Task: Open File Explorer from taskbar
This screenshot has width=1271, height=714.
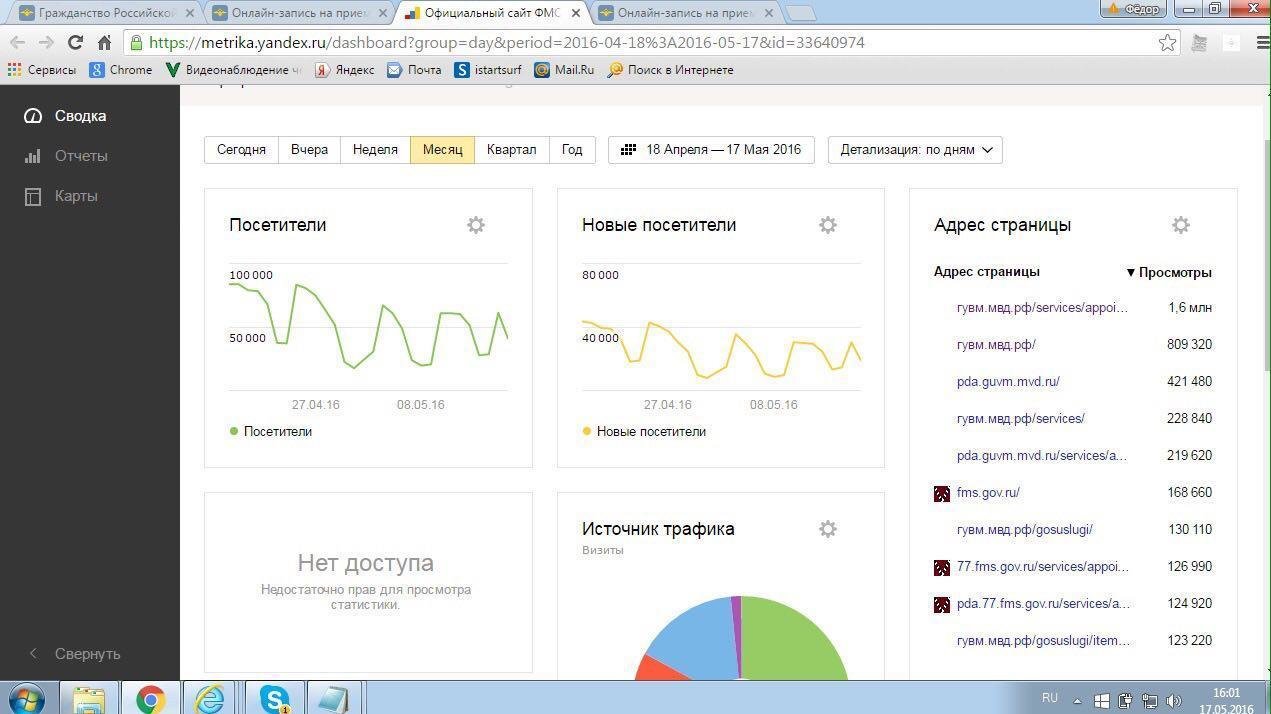Action: click(x=89, y=699)
